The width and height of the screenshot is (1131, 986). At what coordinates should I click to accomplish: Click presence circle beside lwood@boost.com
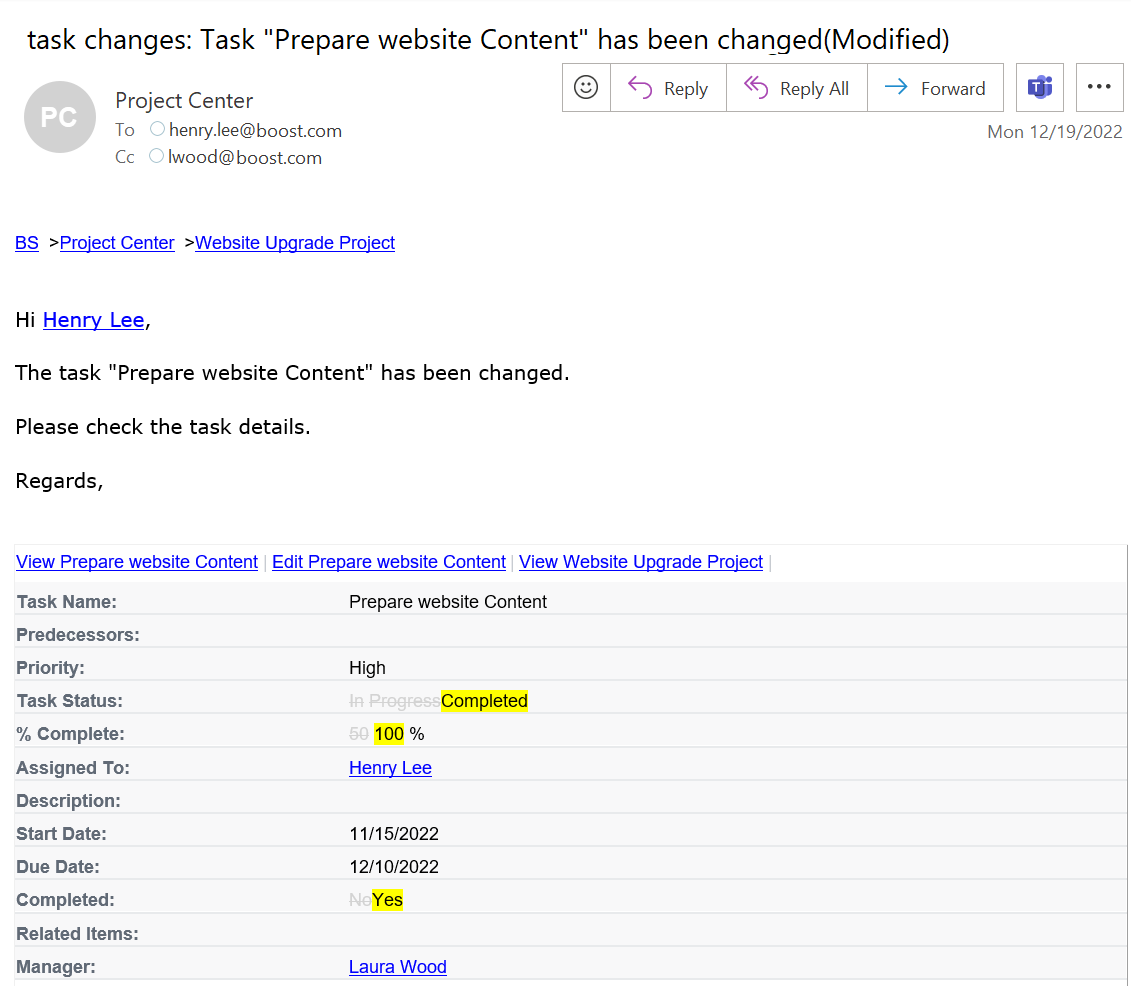[x=157, y=156]
